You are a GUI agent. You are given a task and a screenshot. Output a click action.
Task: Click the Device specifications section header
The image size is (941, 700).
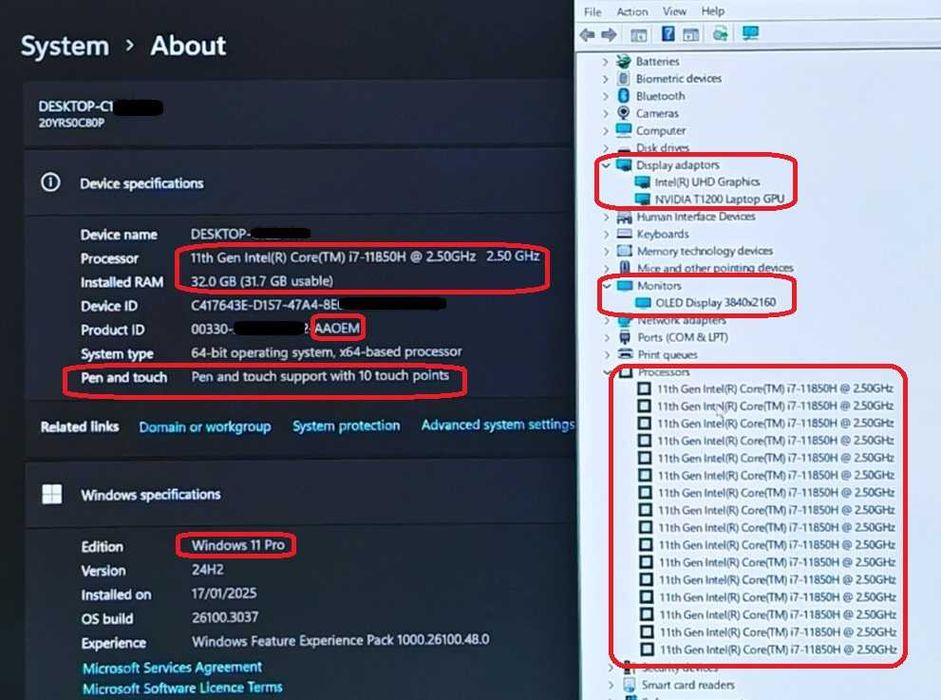coord(142,183)
